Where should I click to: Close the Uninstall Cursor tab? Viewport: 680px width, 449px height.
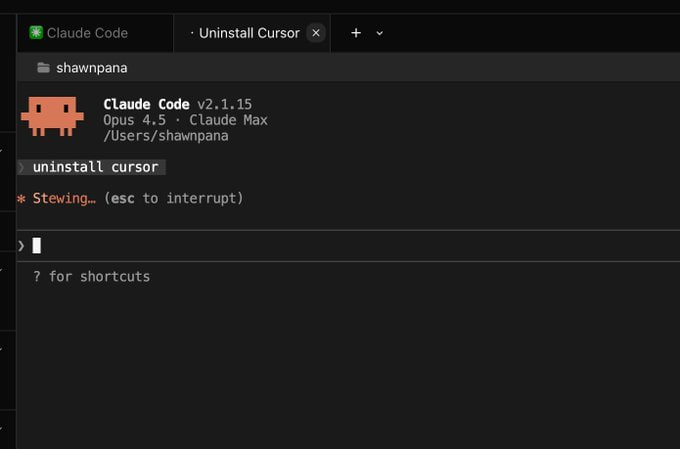[x=316, y=33]
